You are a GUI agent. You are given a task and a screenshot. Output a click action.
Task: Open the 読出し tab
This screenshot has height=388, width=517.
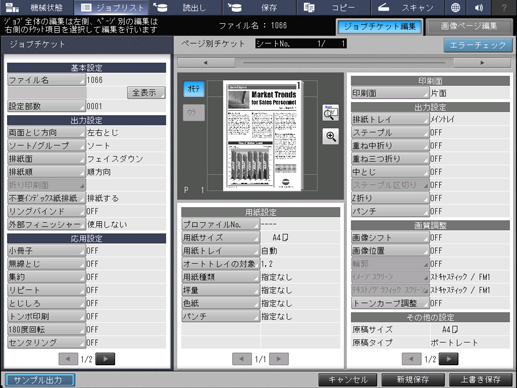[x=185, y=8]
